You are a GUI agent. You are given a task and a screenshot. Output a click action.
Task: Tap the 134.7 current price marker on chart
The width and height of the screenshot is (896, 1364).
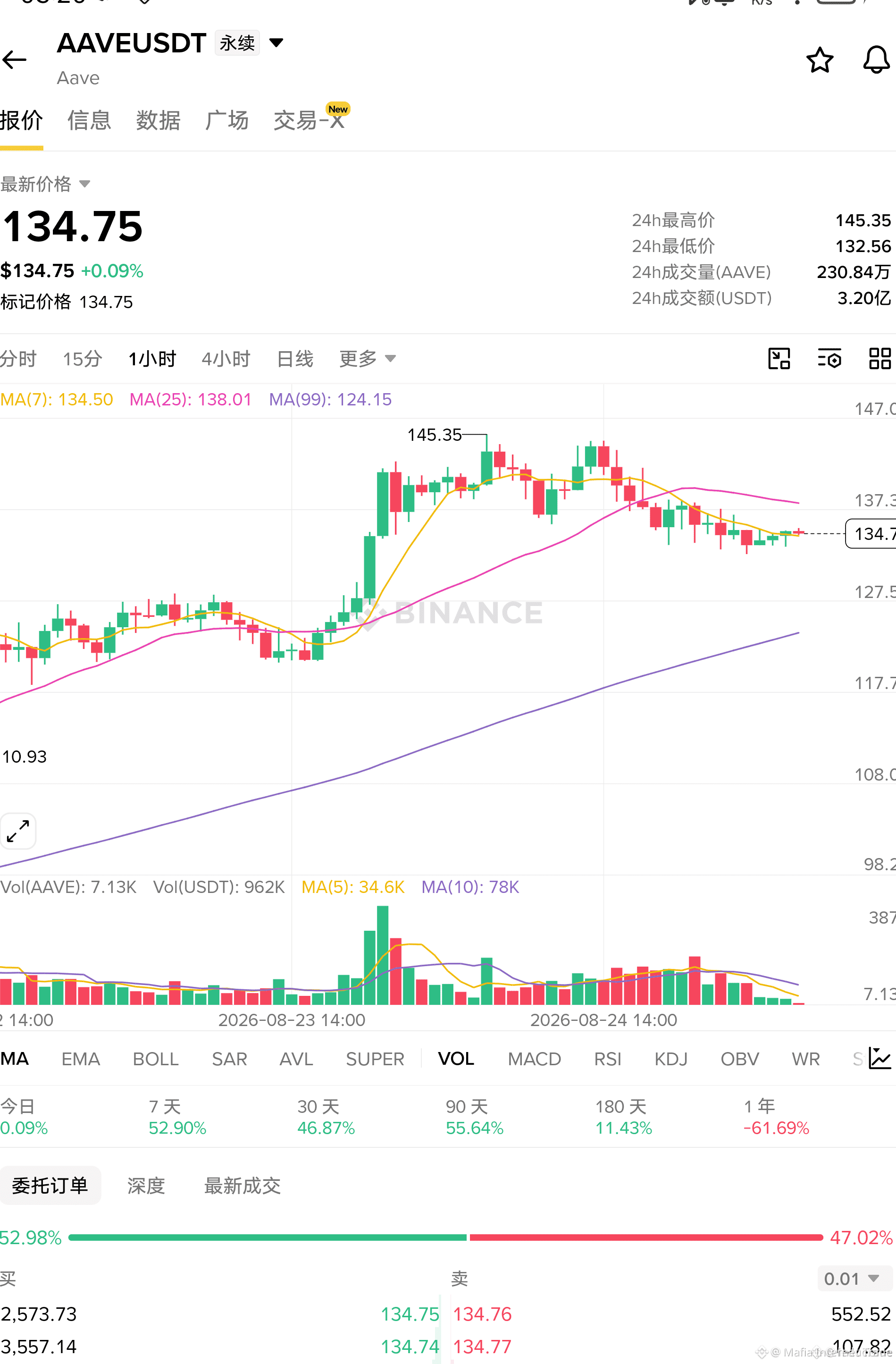tap(871, 533)
